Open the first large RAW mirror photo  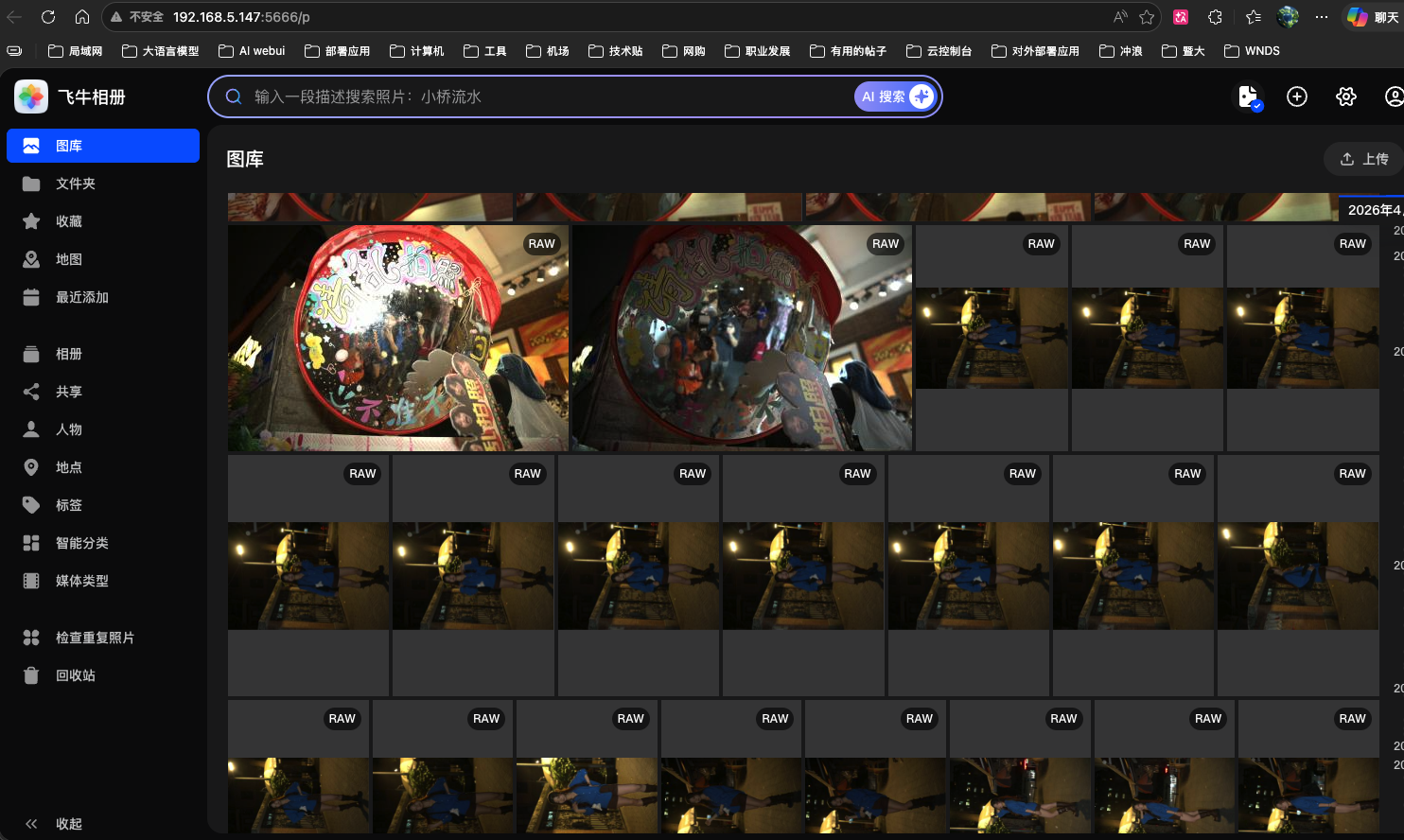pos(397,338)
